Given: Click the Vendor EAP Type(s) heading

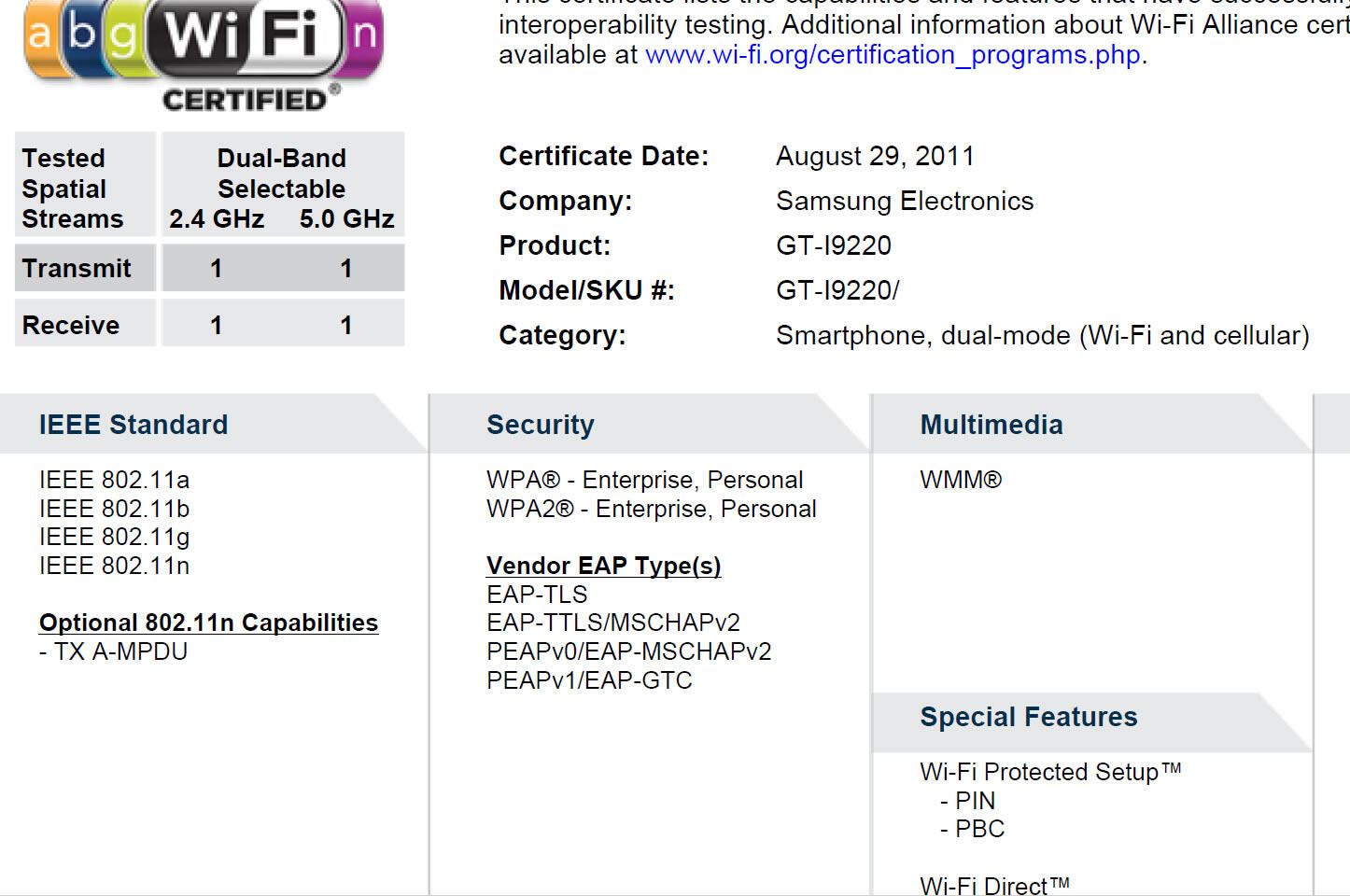Looking at the screenshot, I should (603, 566).
